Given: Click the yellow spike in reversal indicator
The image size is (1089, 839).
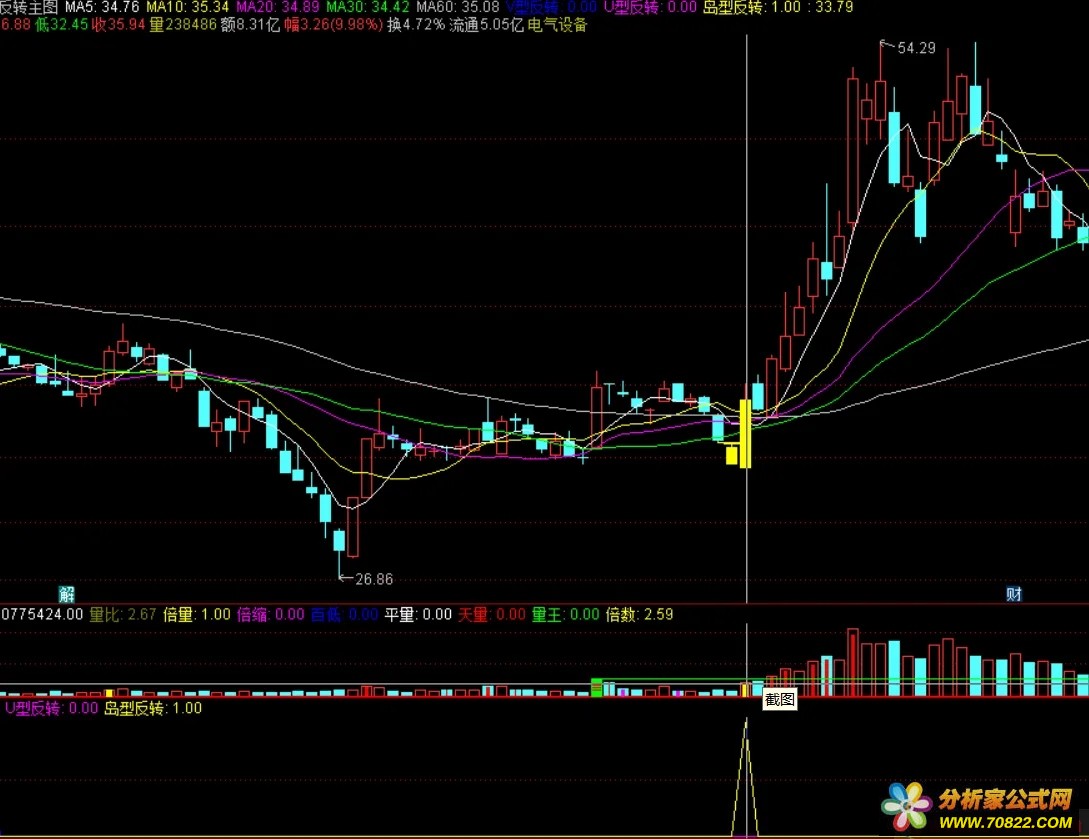Looking at the screenshot, I should [x=746, y=776].
